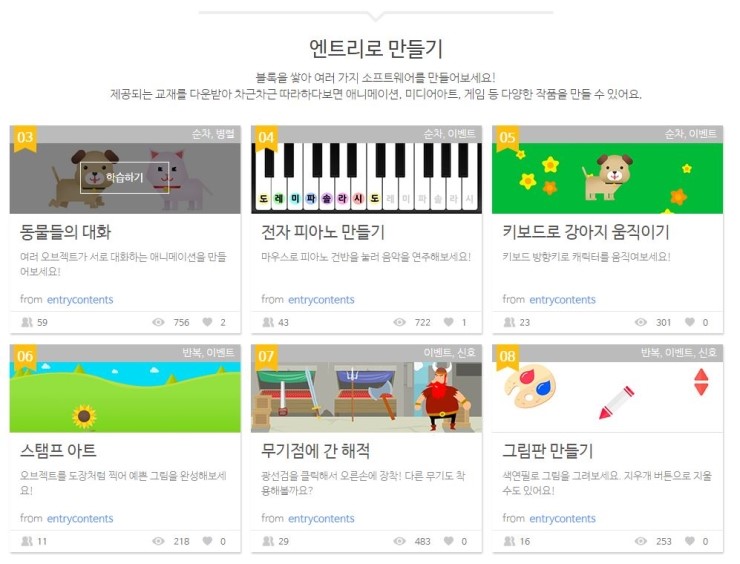Click the heart icon on 동물들의 대화 card
This screenshot has width=740, height=564.
coord(207,322)
